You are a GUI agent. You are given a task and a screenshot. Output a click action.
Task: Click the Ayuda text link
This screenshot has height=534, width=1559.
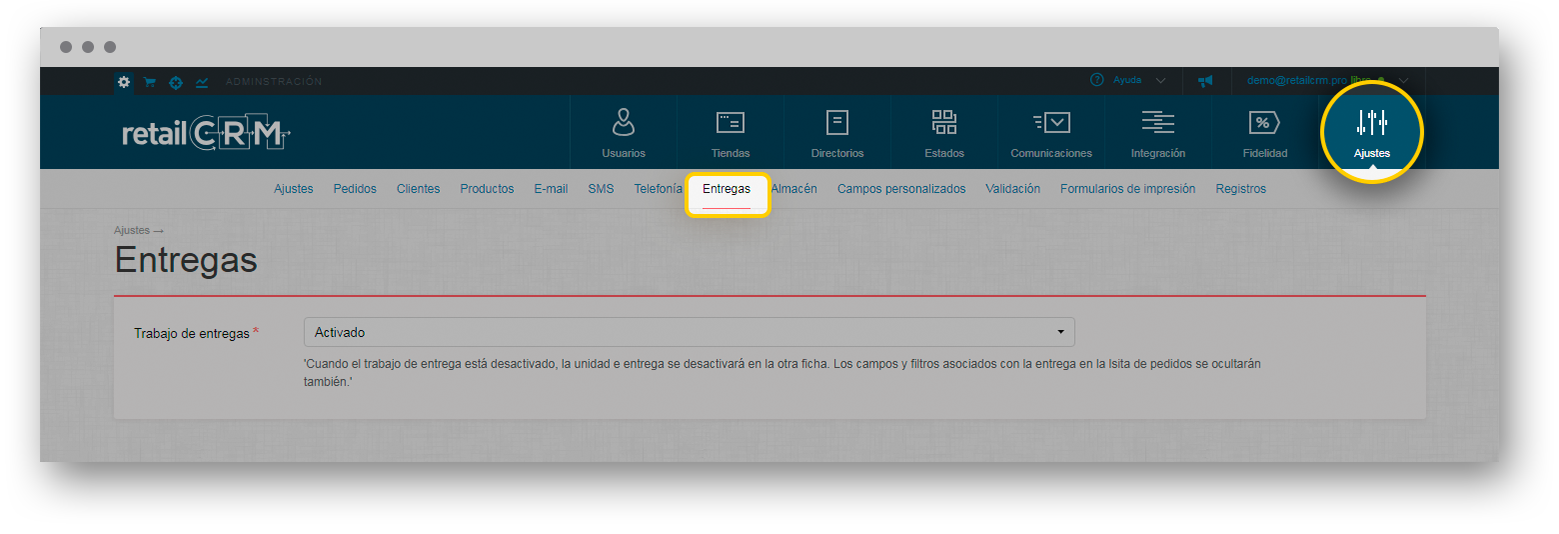(1127, 80)
